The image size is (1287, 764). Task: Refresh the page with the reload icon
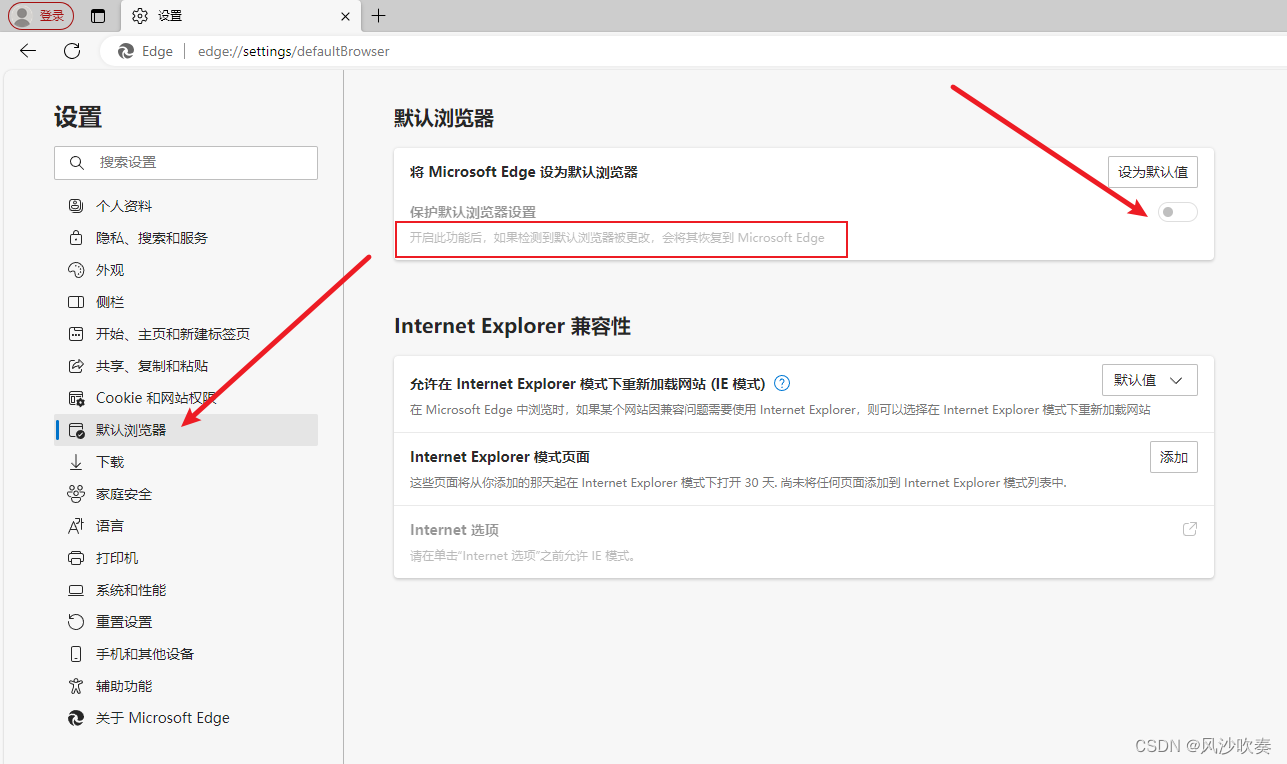72,51
